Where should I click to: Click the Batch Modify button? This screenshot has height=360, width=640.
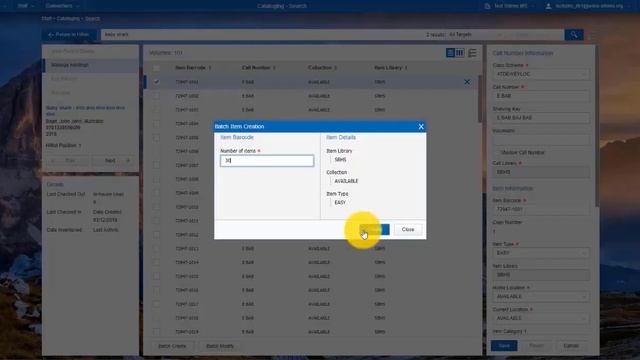(220, 346)
